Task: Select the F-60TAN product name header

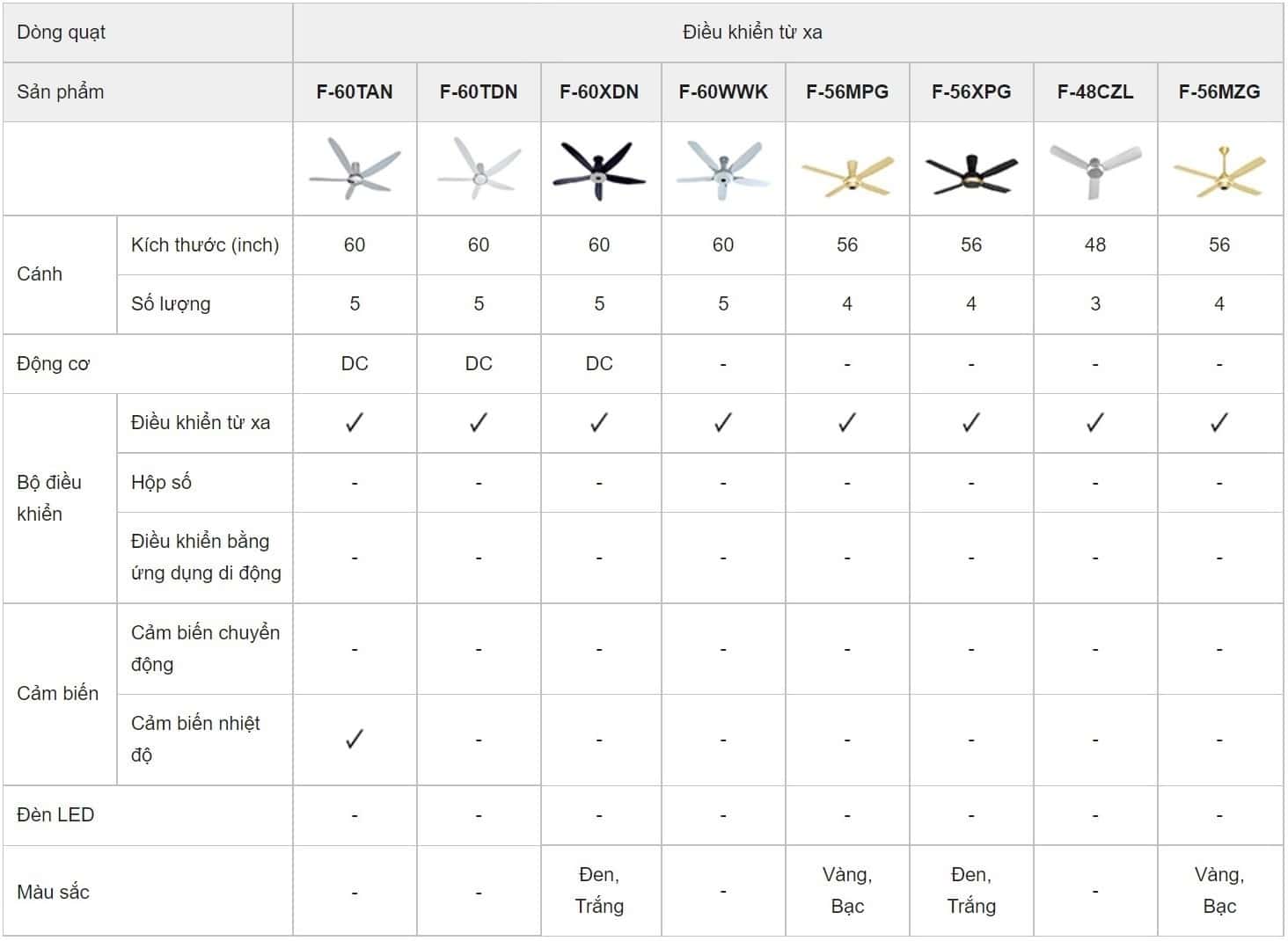Action: pos(355,91)
